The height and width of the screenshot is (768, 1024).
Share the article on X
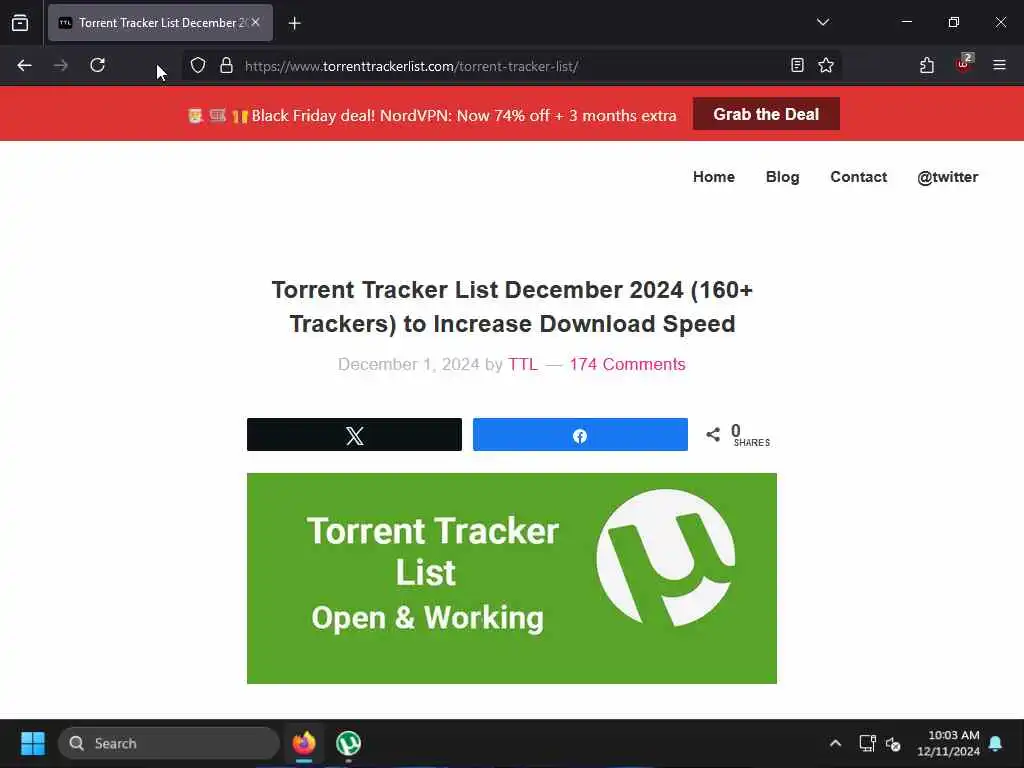[x=354, y=434]
